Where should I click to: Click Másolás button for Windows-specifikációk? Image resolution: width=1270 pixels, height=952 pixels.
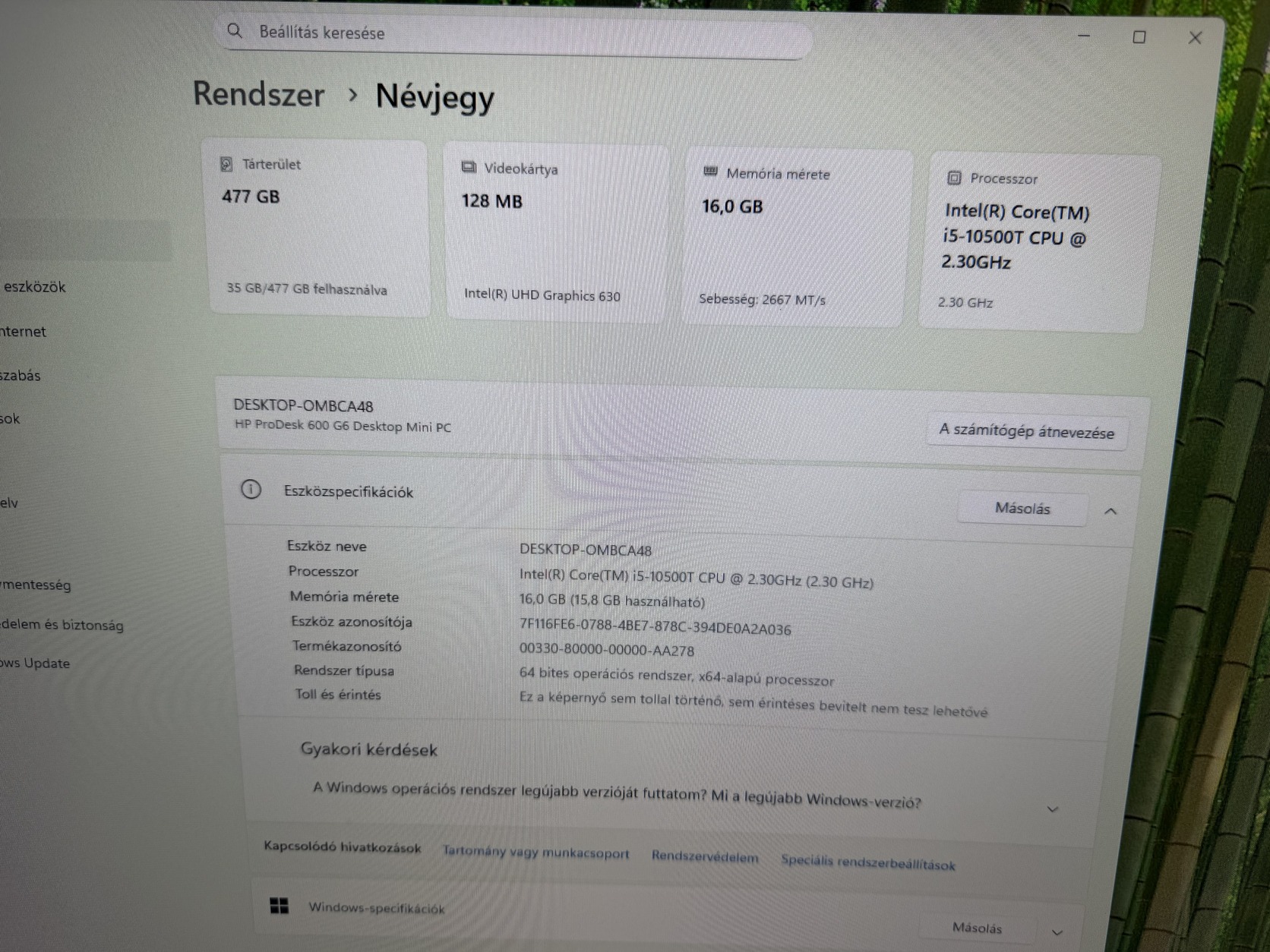pos(977,928)
